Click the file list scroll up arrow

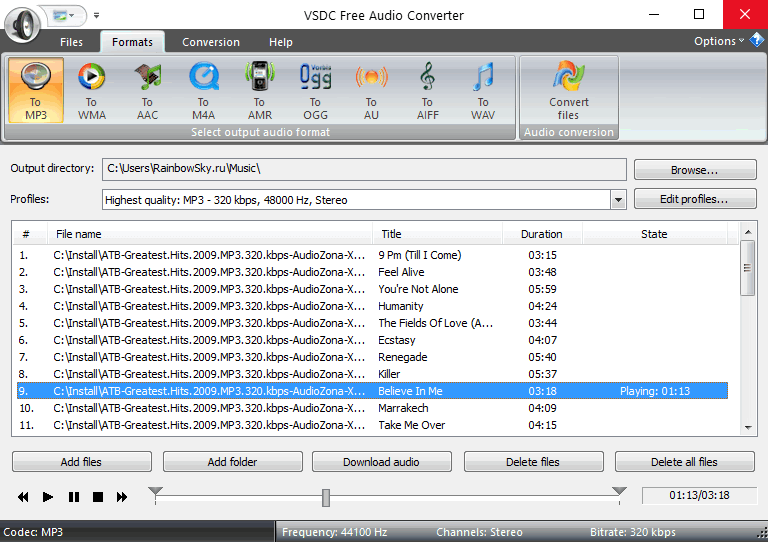pyautogui.click(x=747, y=232)
